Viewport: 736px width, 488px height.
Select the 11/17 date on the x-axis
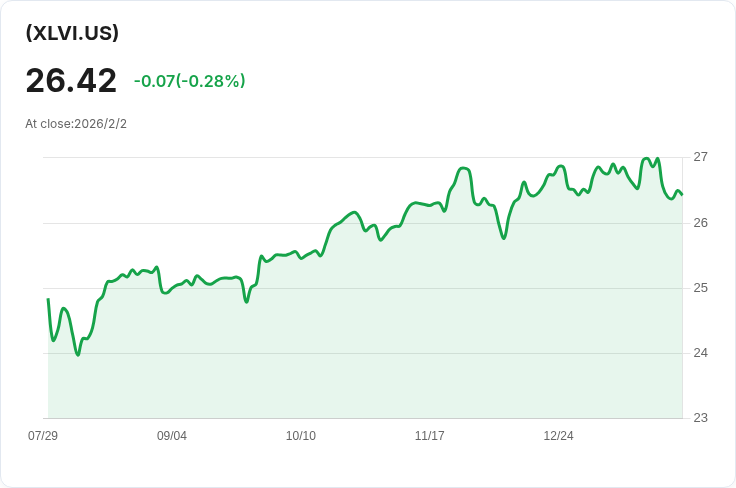[429, 436]
